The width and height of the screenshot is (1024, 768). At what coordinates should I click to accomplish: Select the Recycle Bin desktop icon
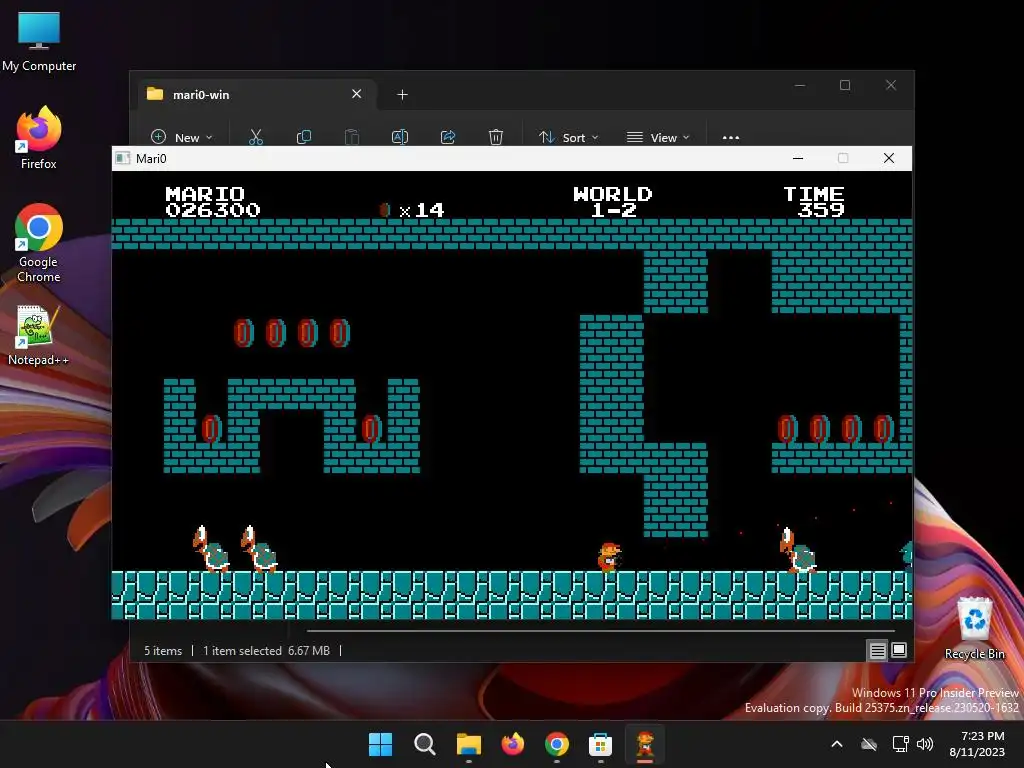tap(974, 628)
